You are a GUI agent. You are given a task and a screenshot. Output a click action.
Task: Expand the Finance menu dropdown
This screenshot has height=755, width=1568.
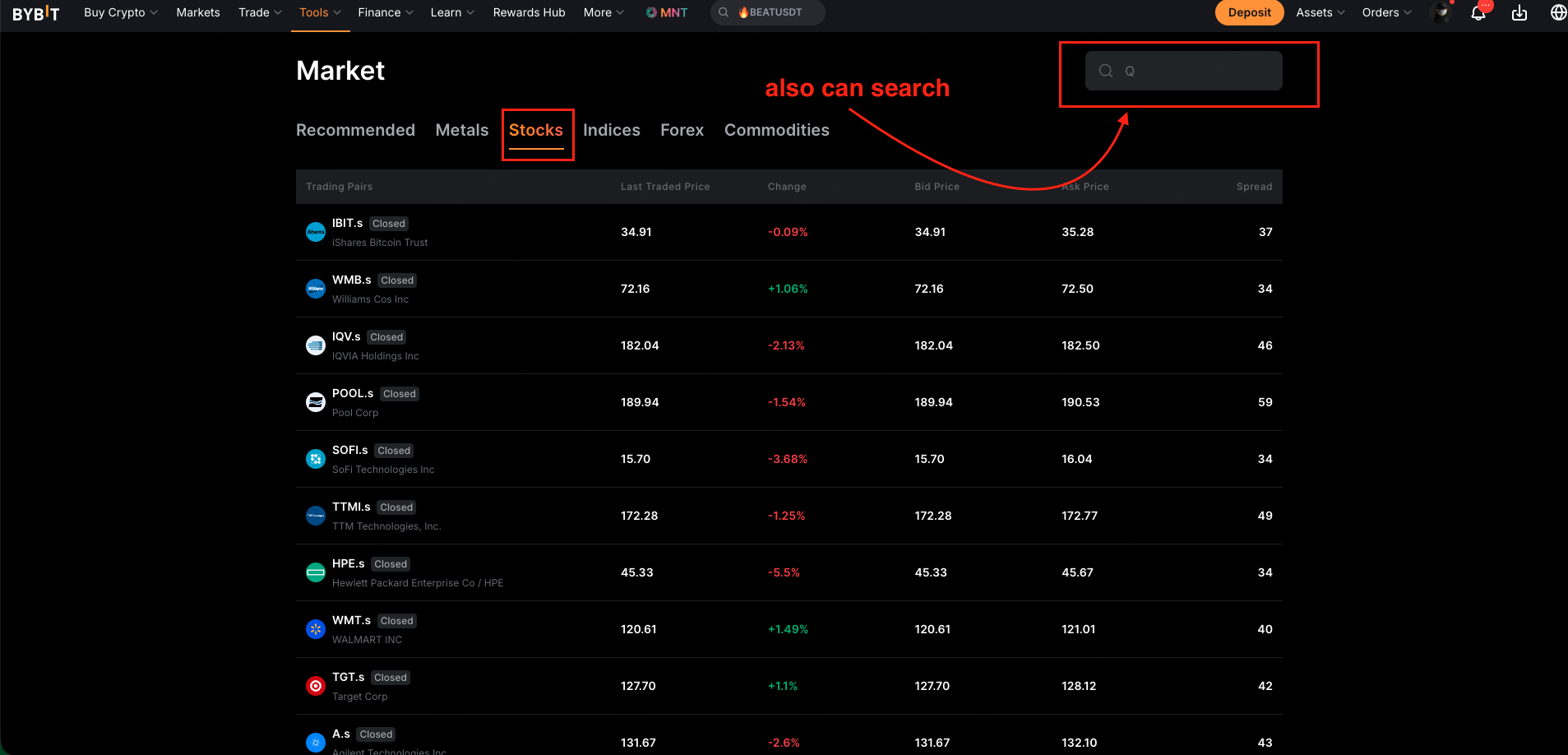click(386, 12)
